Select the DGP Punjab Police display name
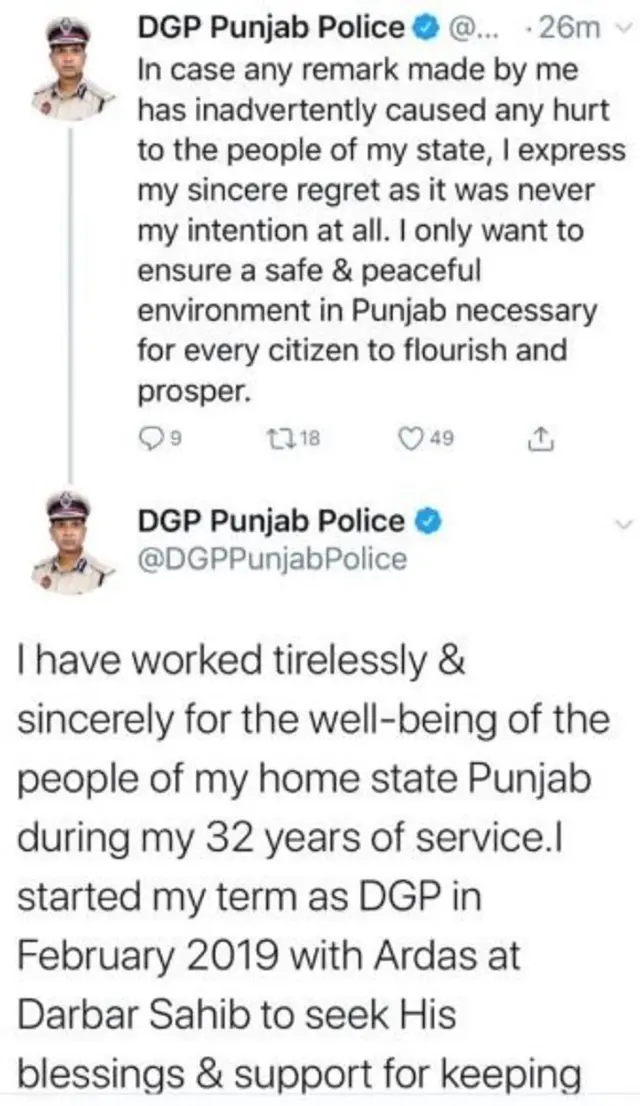The width and height of the screenshot is (640, 1106). point(270,28)
